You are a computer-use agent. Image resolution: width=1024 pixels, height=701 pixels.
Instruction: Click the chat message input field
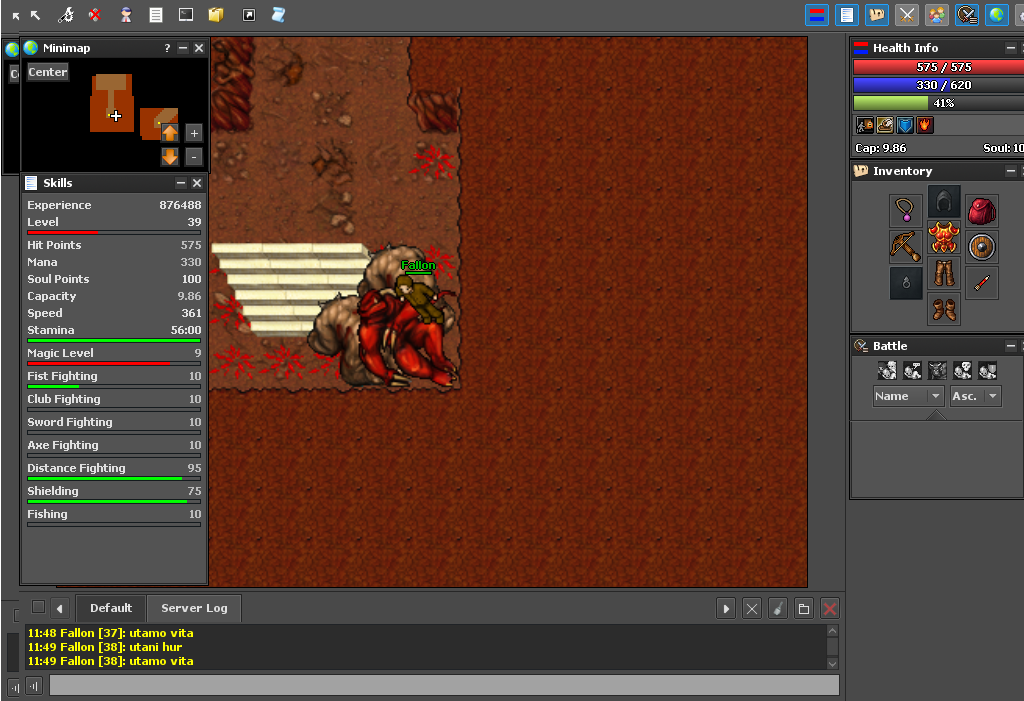(444, 685)
